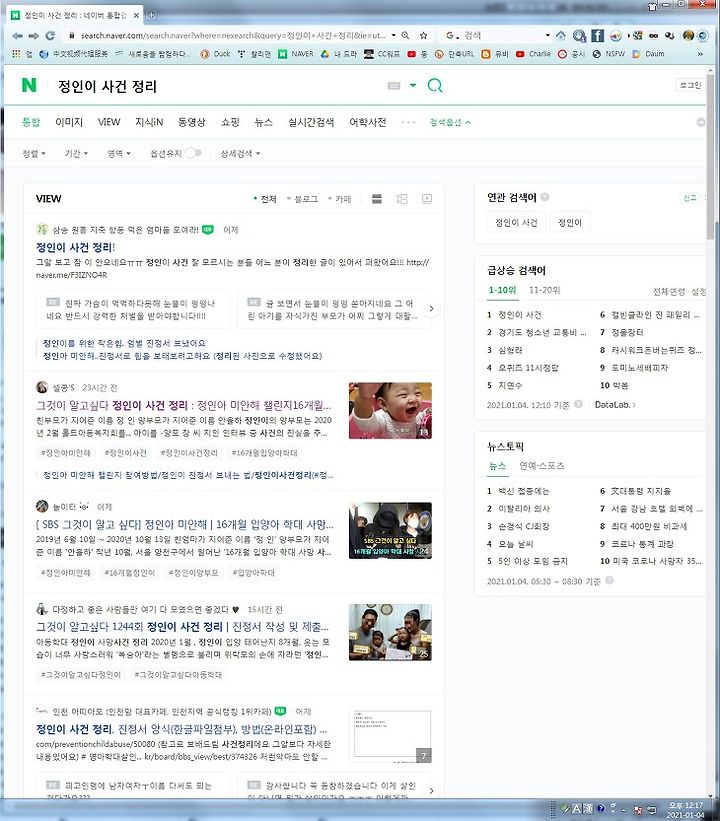Click the Korean IME A indicator in taskbar
Viewport: 720px width, 821px height.
(575, 808)
